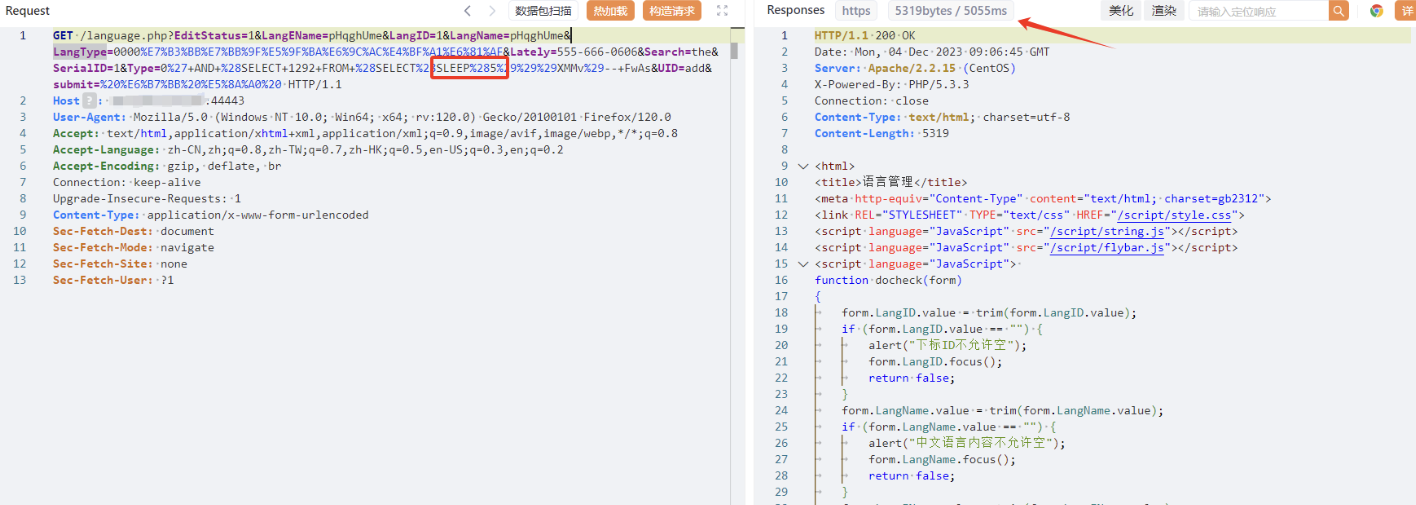Click the Connection: keep-alive line
This screenshot has height=505, width=1416.
(x=127, y=182)
